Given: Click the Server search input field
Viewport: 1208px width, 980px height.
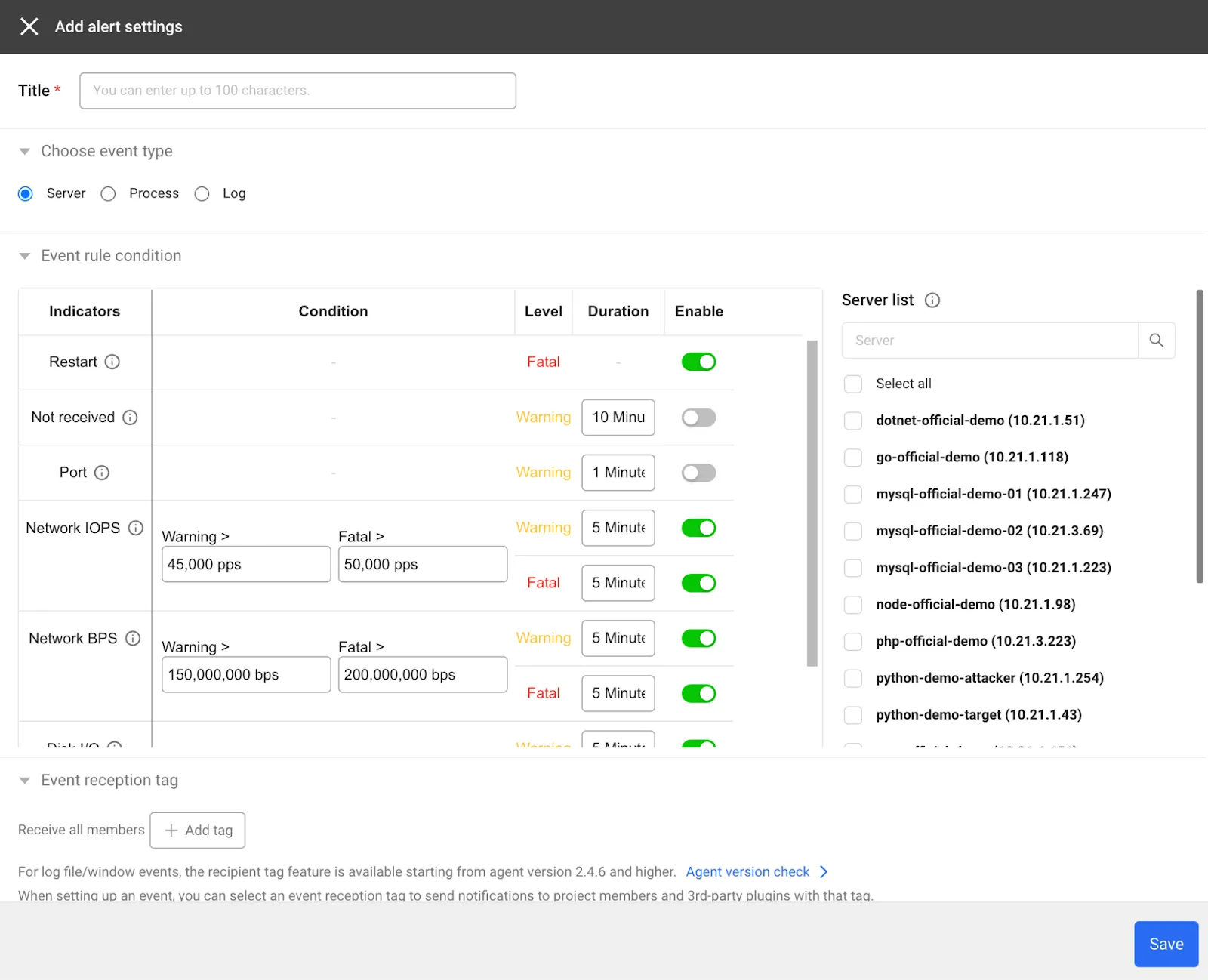Looking at the screenshot, I should [990, 341].
